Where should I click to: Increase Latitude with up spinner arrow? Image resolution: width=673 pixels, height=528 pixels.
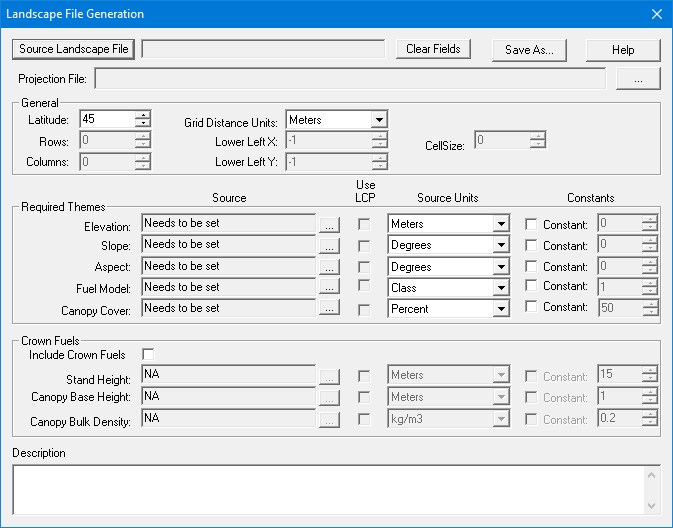point(142,115)
